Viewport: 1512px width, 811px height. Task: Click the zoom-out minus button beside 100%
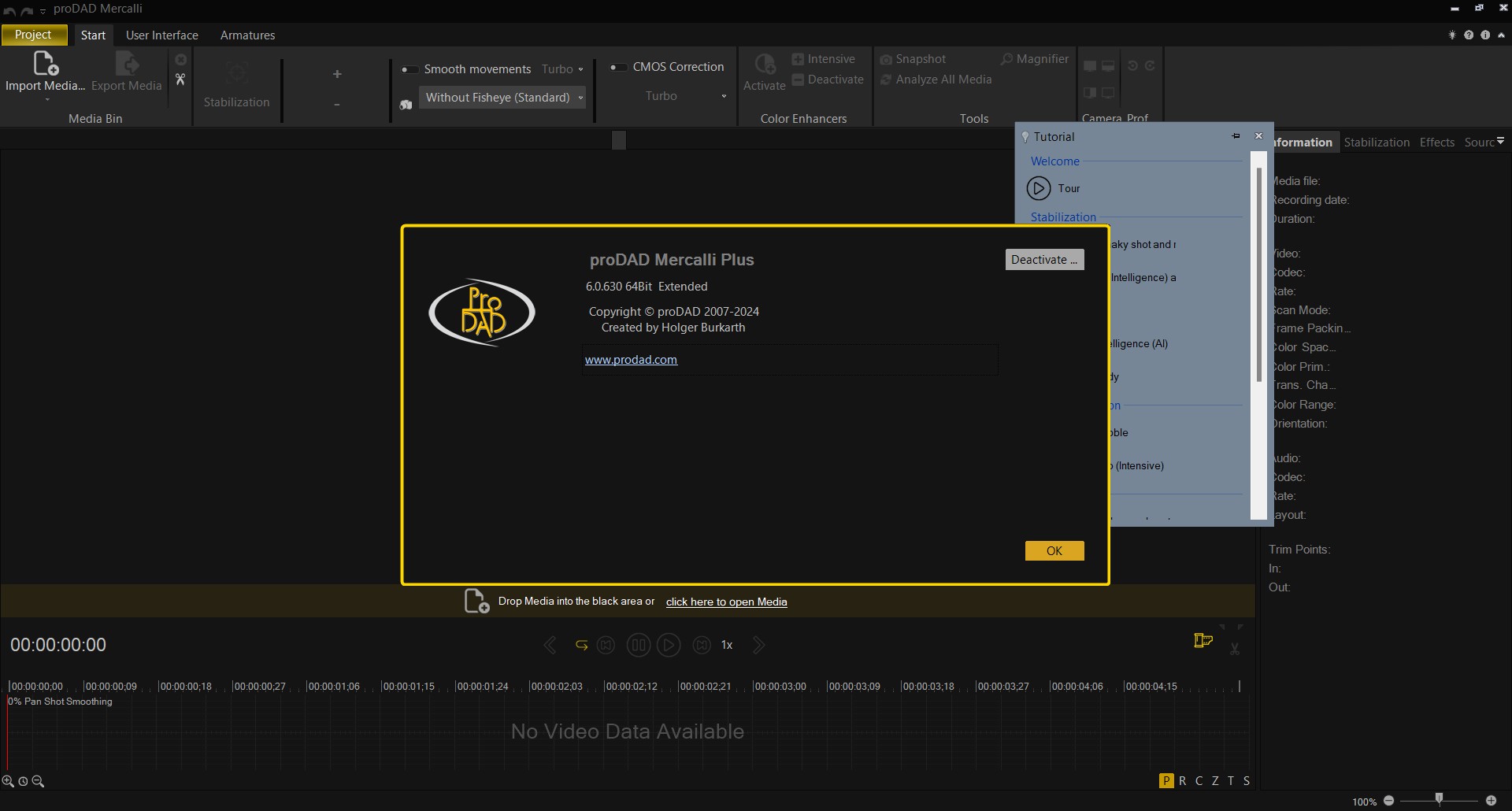(x=1389, y=801)
